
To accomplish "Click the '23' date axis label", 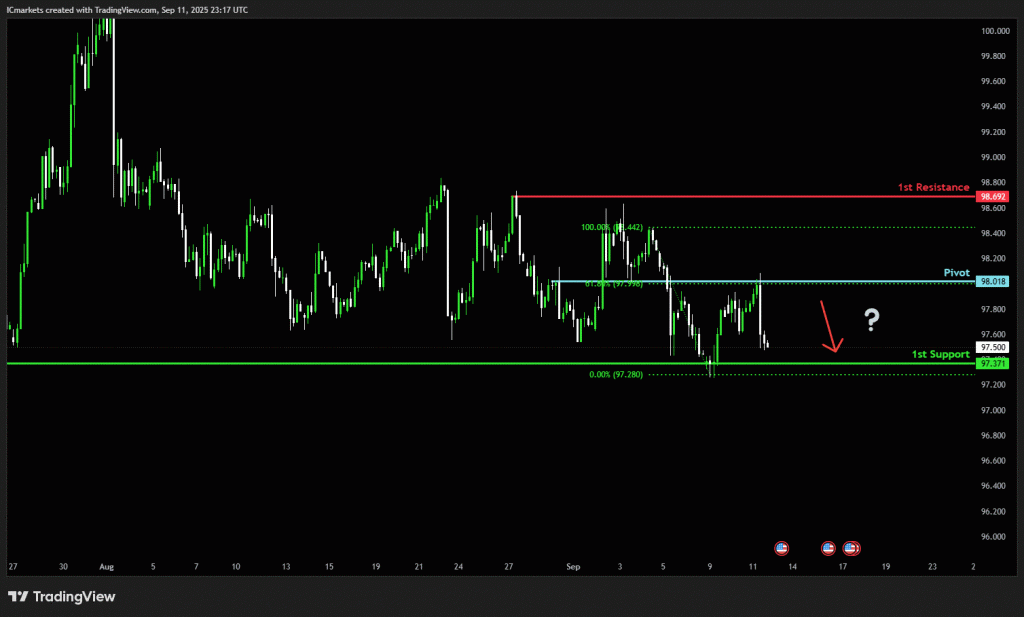I will [x=932, y=567].
